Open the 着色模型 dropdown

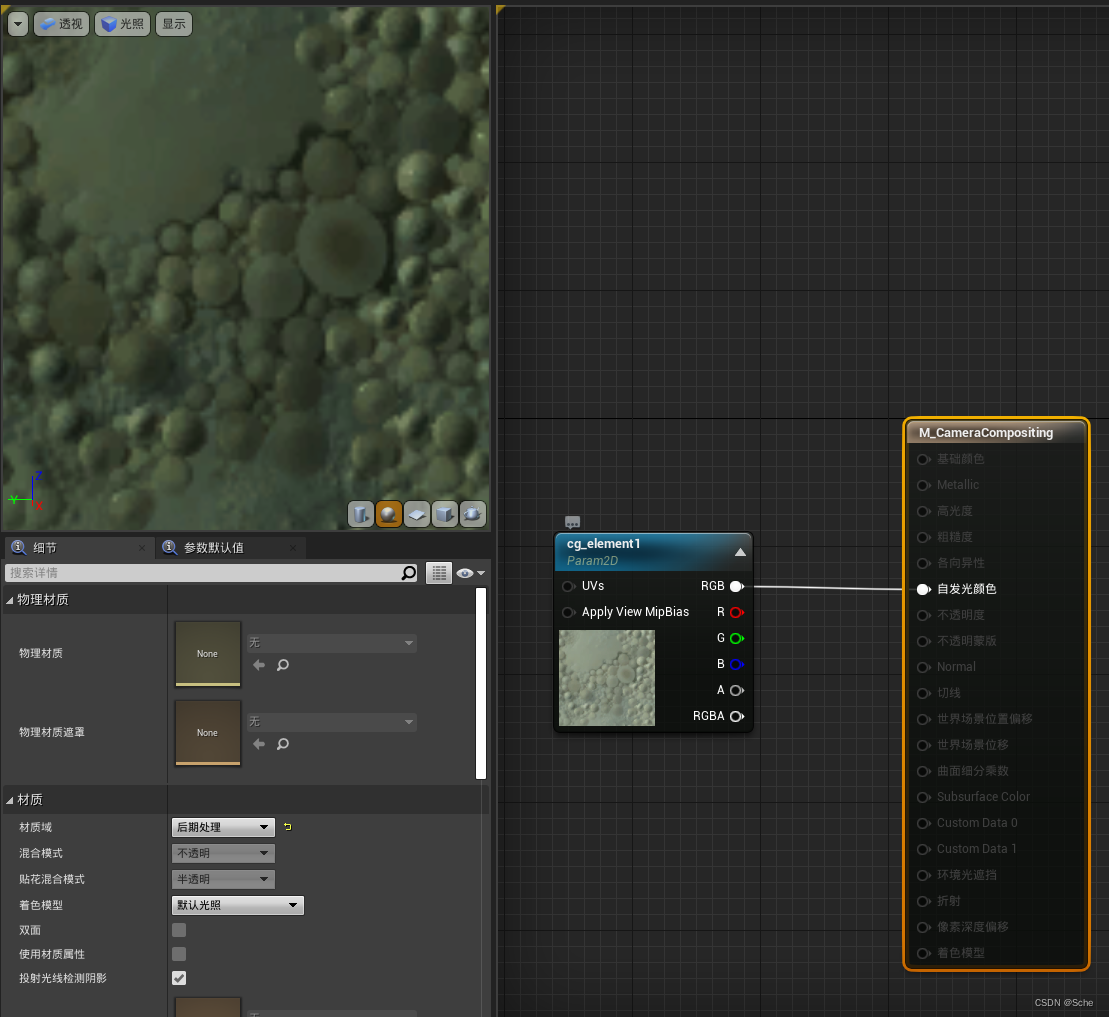[x=237, y=905]
